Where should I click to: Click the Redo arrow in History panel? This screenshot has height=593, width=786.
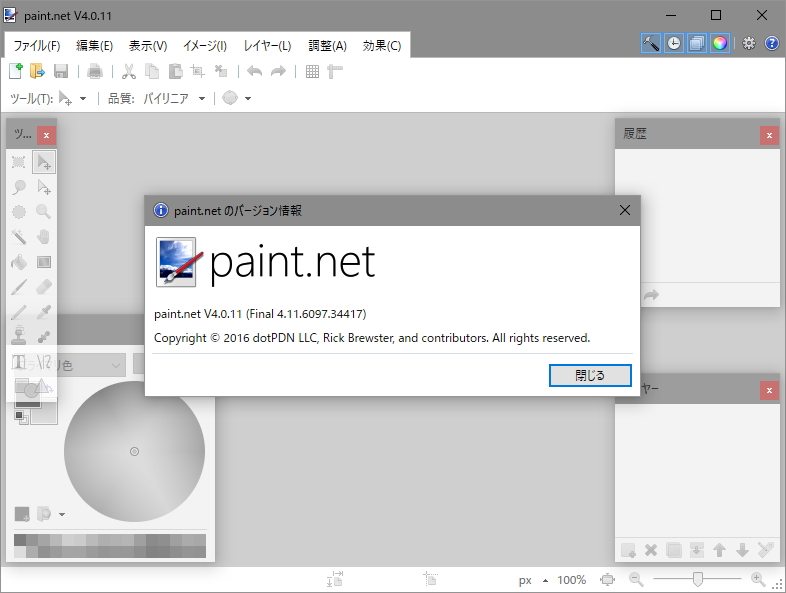coord(651,295)
